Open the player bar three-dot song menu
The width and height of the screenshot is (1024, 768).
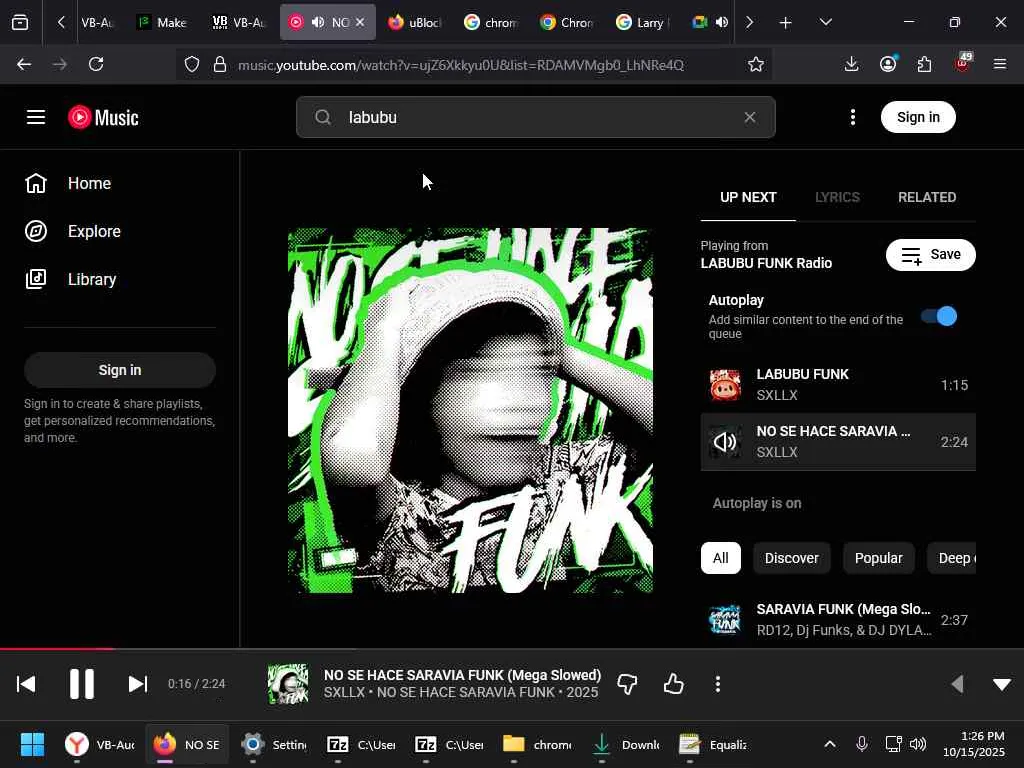pos(718,684)
